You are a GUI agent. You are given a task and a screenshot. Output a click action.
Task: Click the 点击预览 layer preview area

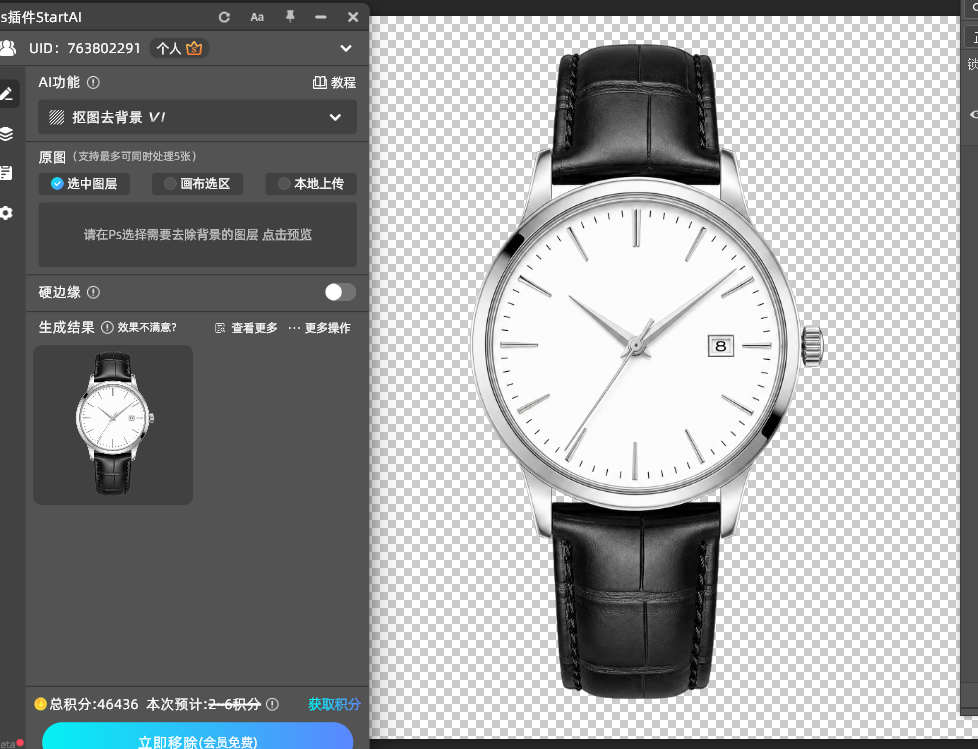click(287, 234)
